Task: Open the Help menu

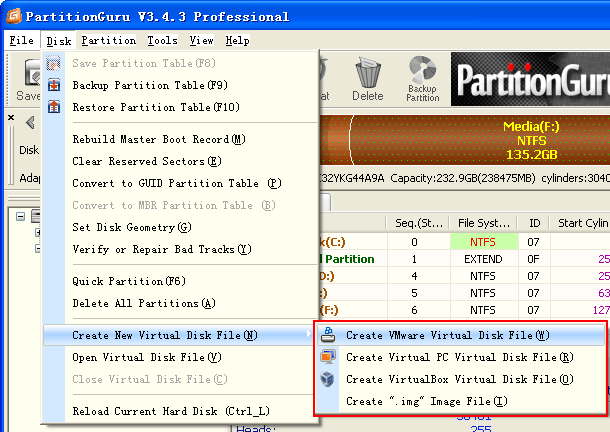Action: (x=237, y=40)
